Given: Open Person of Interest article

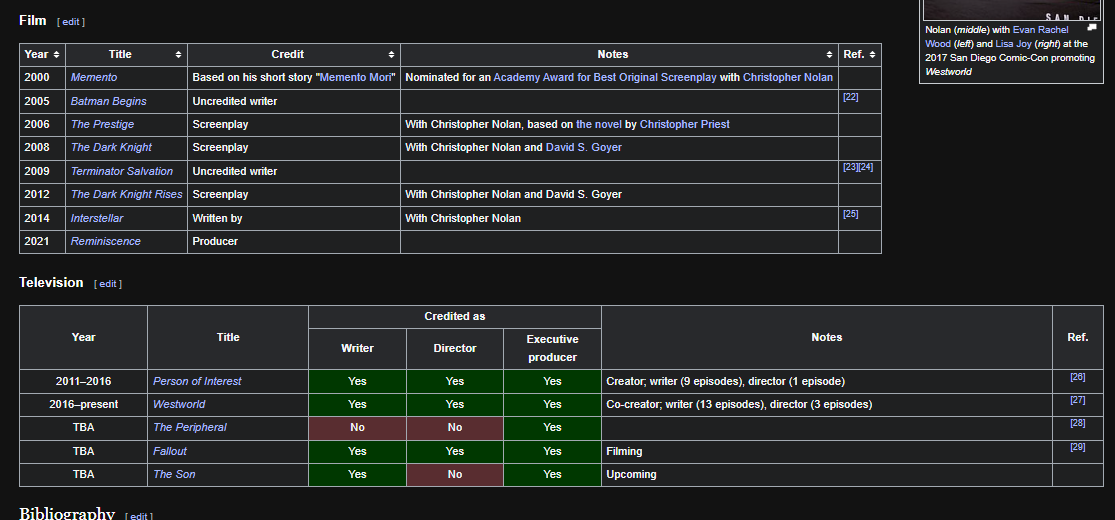Looking at the screenshot, I should pyautogui.click(x=197, y=381).
